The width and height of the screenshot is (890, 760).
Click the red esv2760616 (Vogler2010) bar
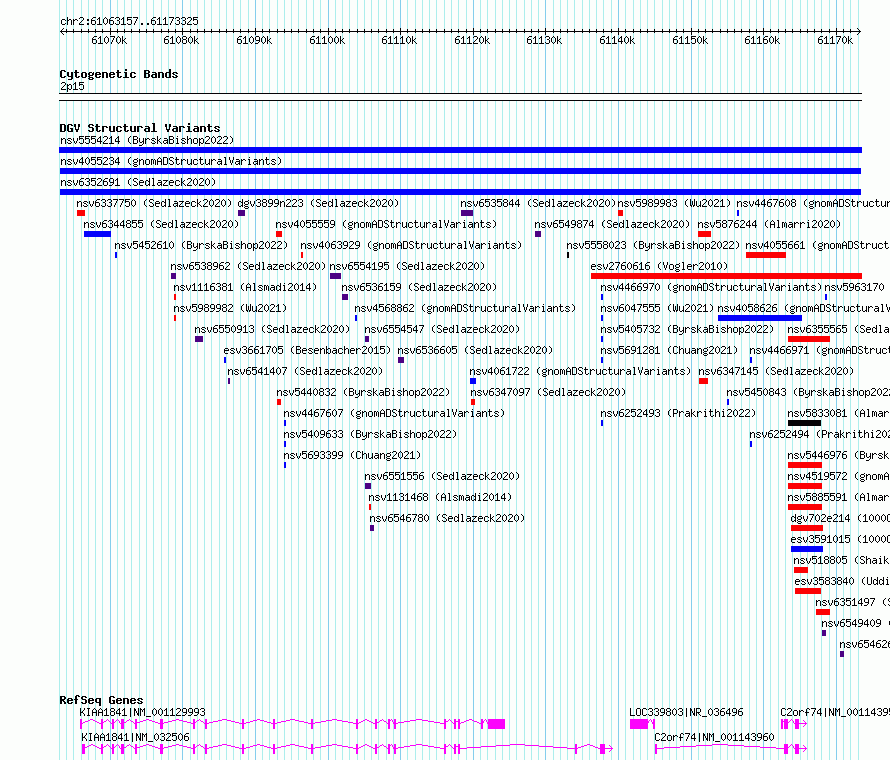click(x=726, y=276)
